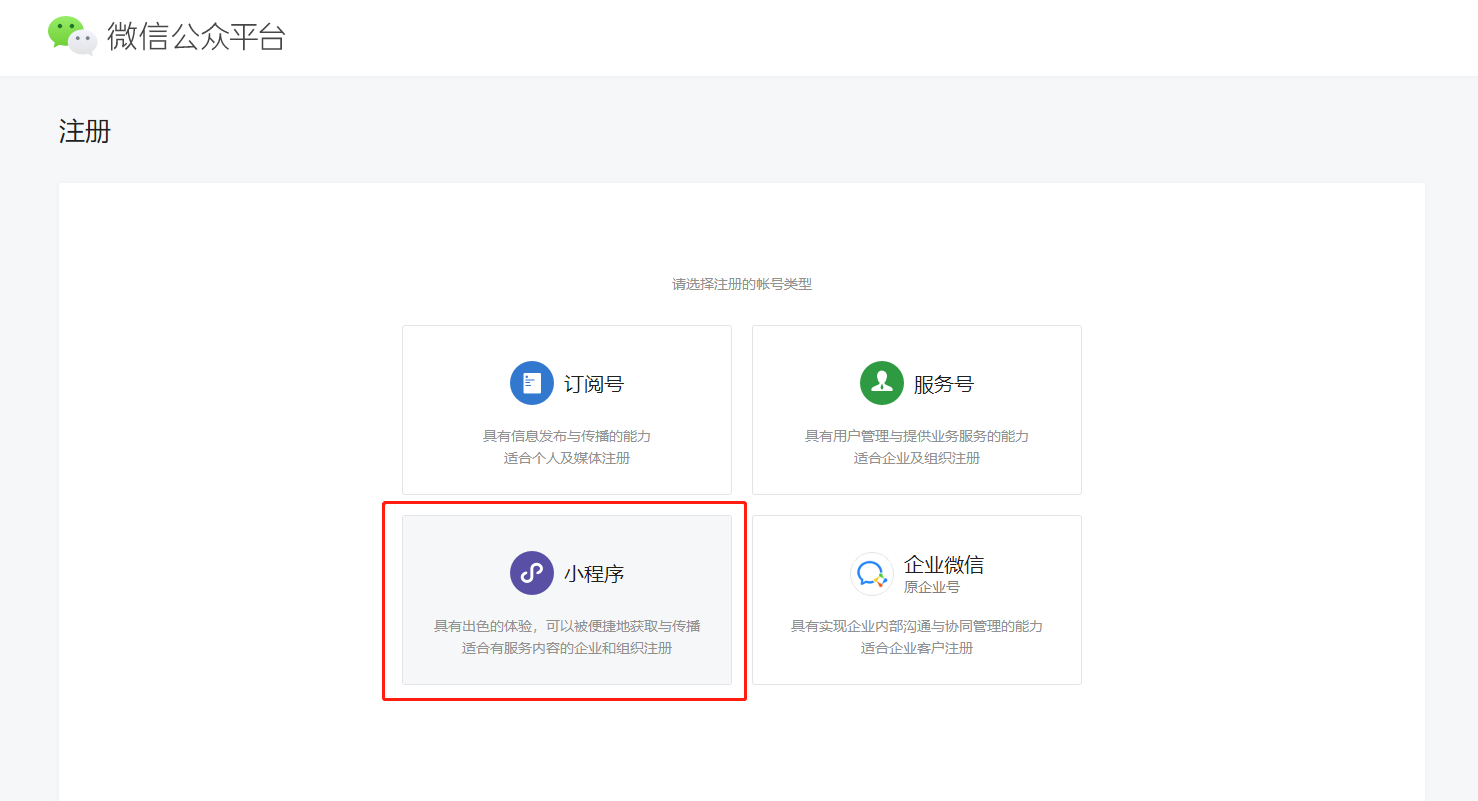Click text 具有实现企业内部沟通与协同管理的能力

pos(917,626)
